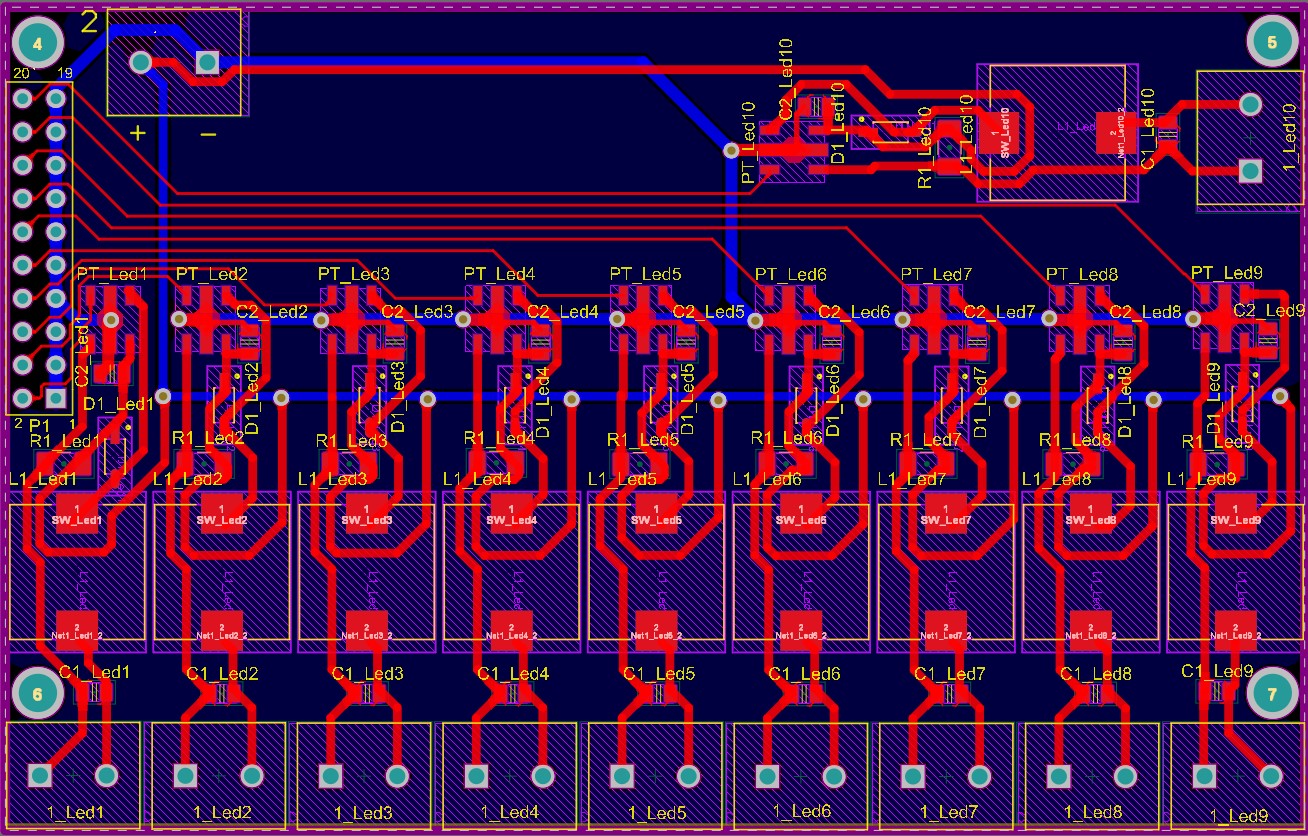
Task: Select mounting hole 7 at bottom-right
Action: (1272, 694)
